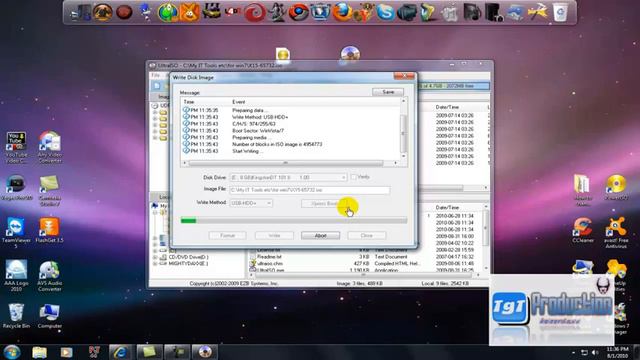Switch to the UltraISO disc taskbar button

pos(204,352)
